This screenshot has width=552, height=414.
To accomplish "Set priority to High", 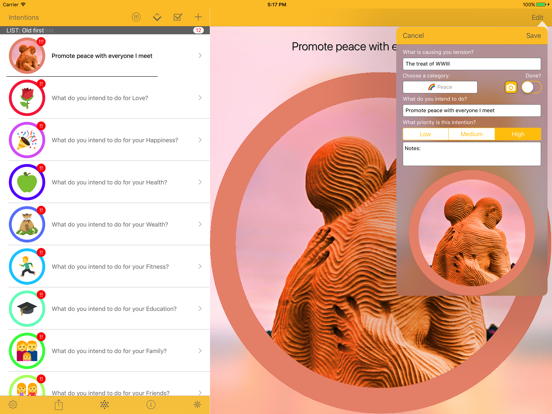I will (518, 134).
